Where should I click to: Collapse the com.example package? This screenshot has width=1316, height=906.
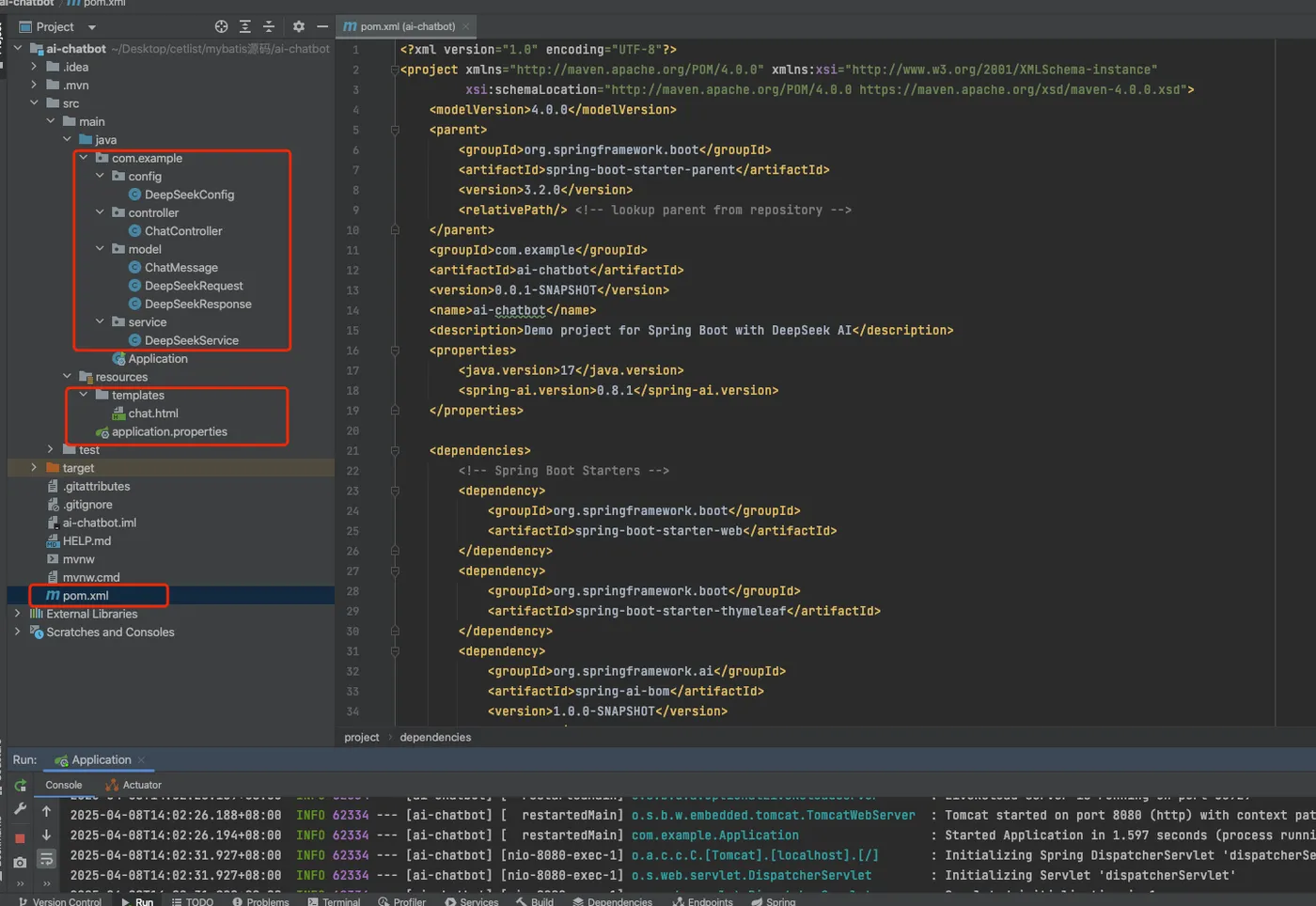(84, 158)
